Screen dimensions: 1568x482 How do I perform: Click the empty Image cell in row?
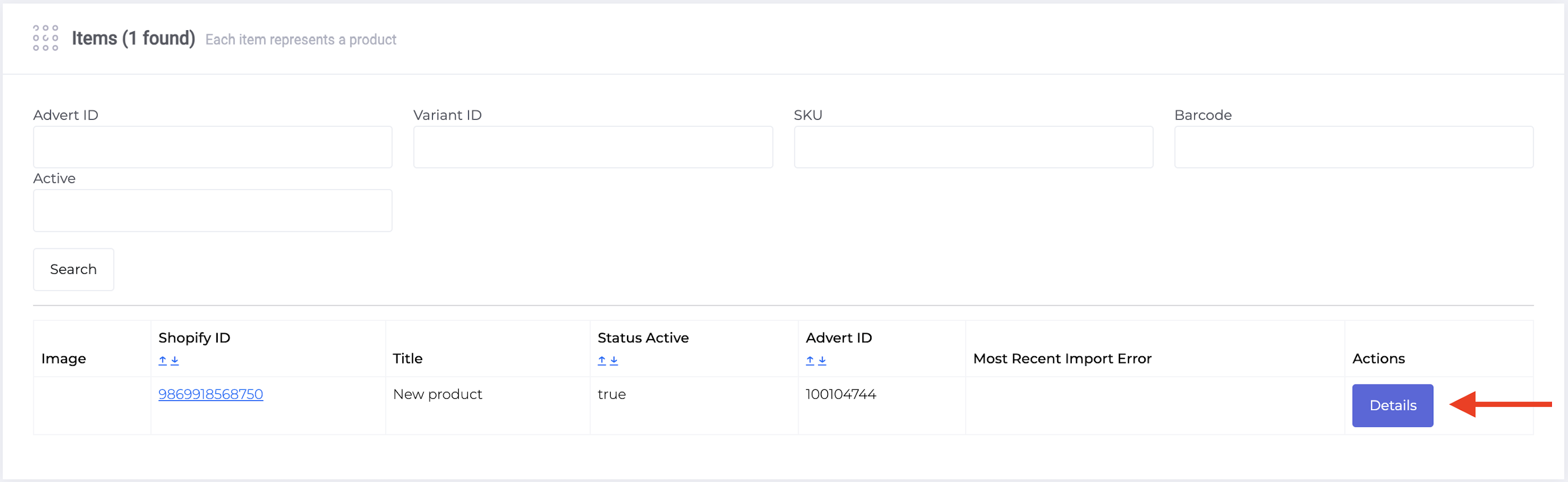click(x=92, y=405)
